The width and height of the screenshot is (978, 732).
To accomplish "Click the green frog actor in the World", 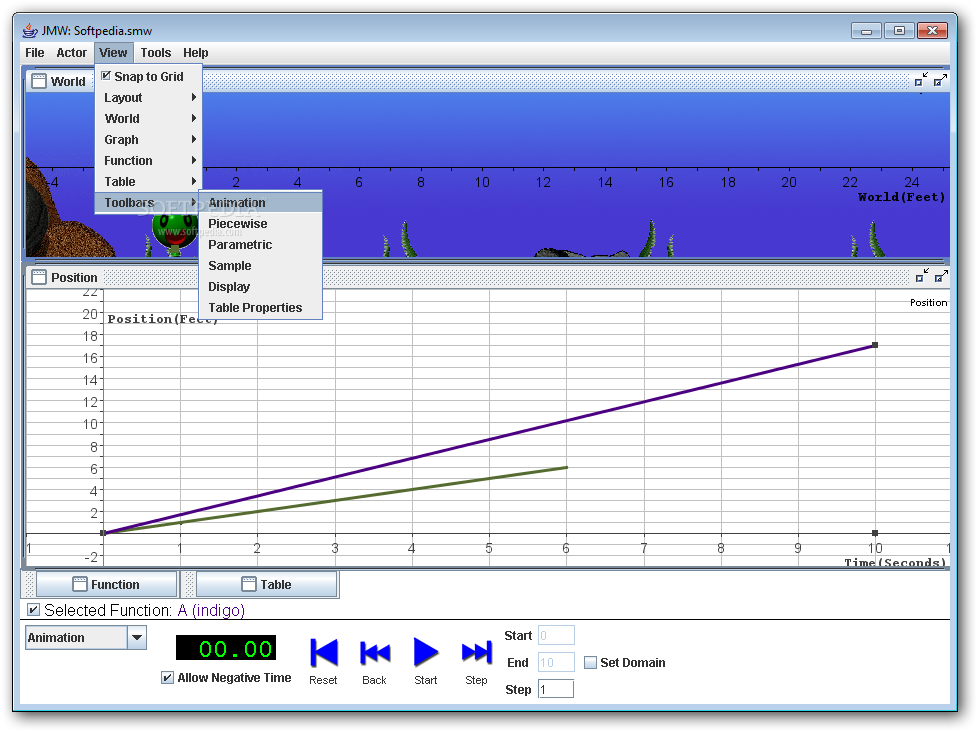I will pos(175,232).
